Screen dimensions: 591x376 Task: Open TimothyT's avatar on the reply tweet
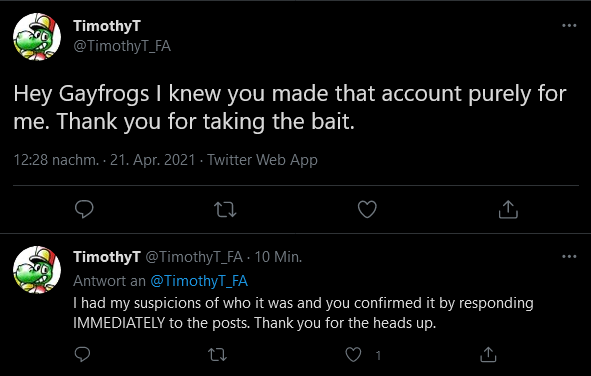(37, 270)
